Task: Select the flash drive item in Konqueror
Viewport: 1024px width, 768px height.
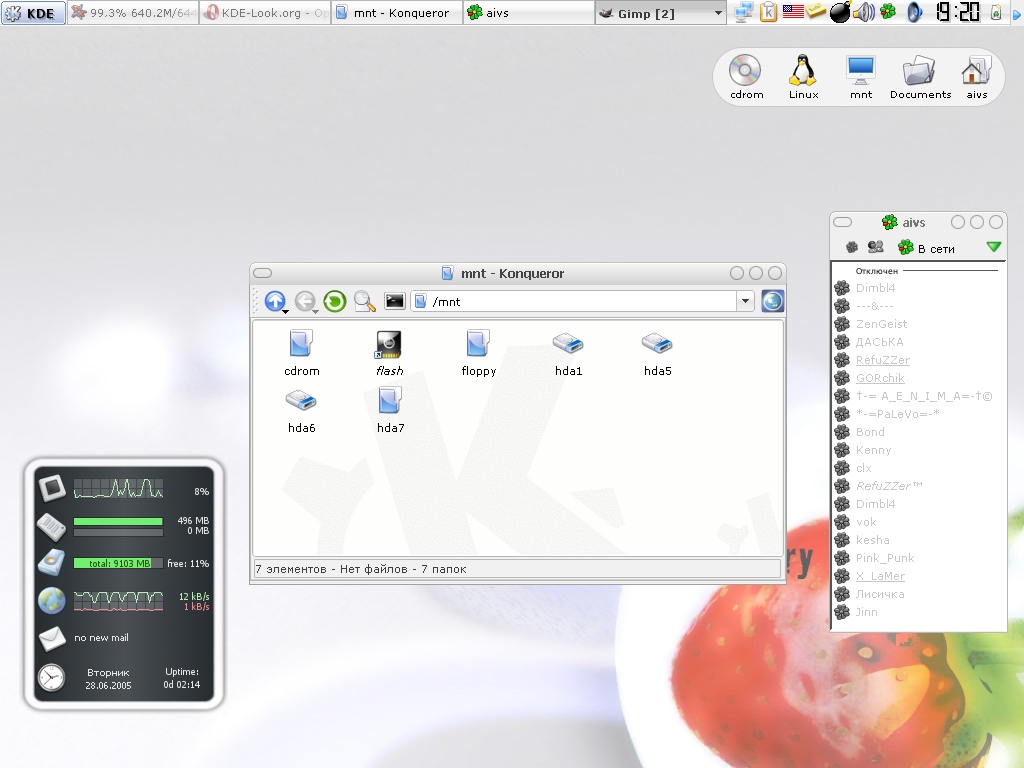Action: [389, 353]
